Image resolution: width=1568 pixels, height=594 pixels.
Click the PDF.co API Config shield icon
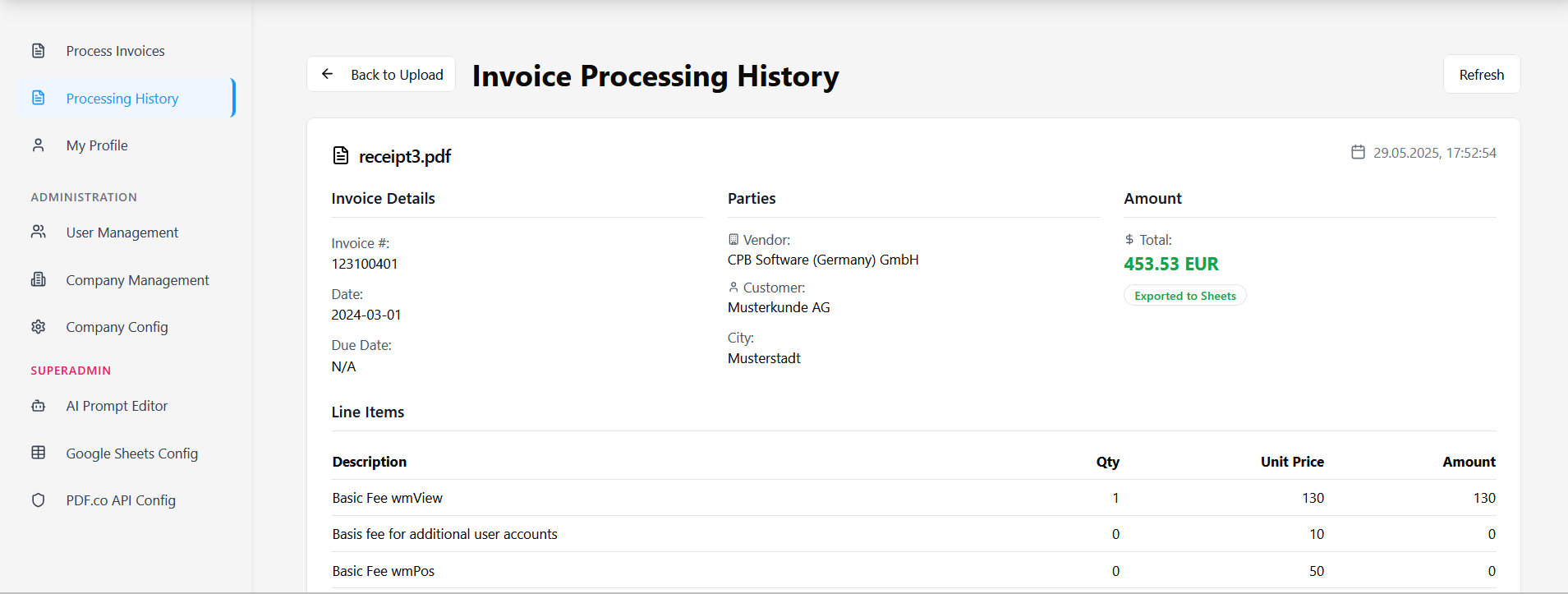coord(39,500)
